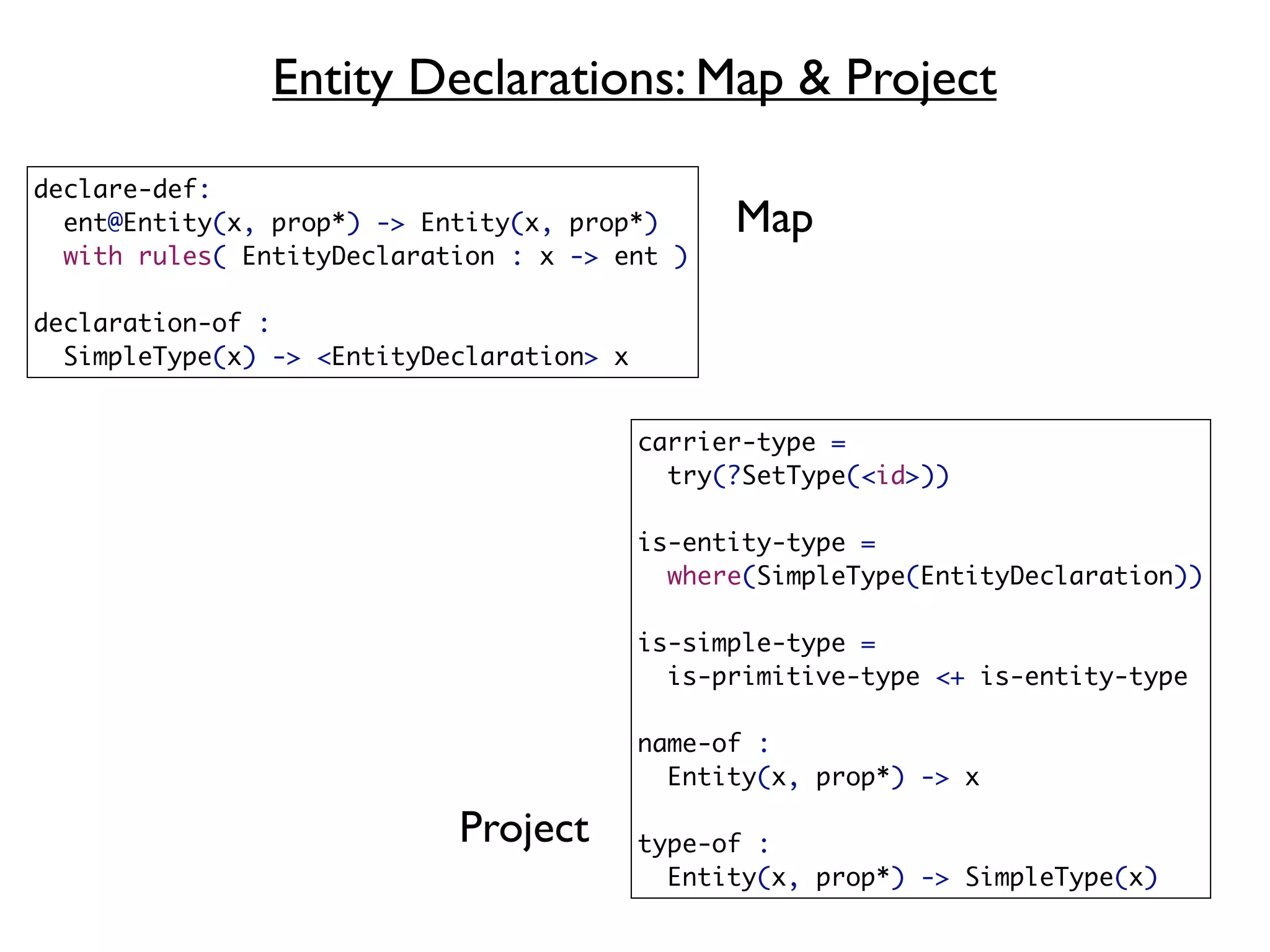Click the 'where(SimpleType(EntityDeclaration))' line
This screenshot has height=952, width=1270.
click(x=935, y=576)
